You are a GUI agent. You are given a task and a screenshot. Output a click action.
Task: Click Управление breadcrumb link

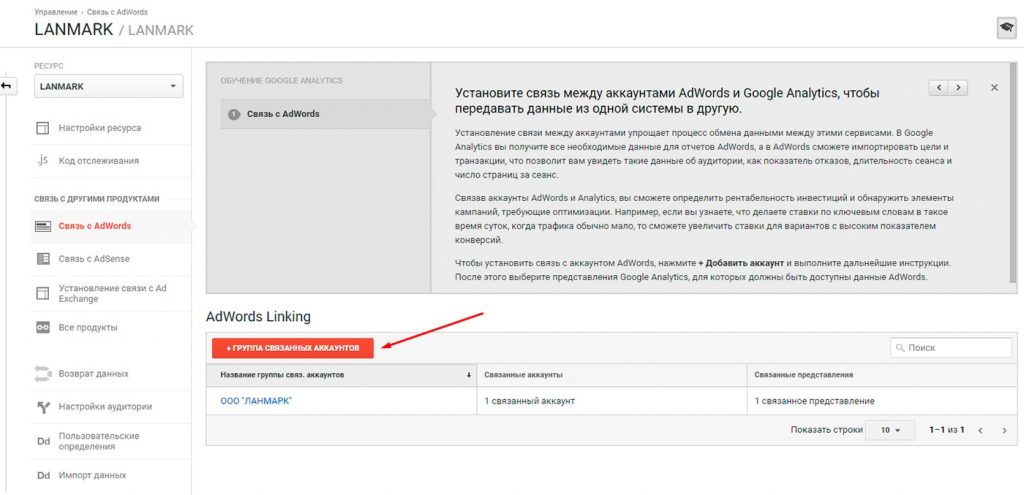55,12
